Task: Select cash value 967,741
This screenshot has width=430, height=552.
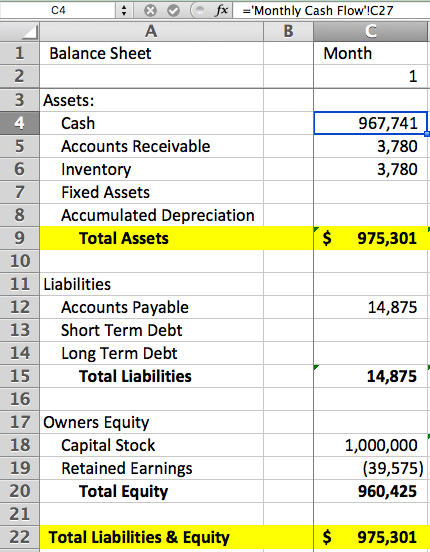Action: click(371, 123)
